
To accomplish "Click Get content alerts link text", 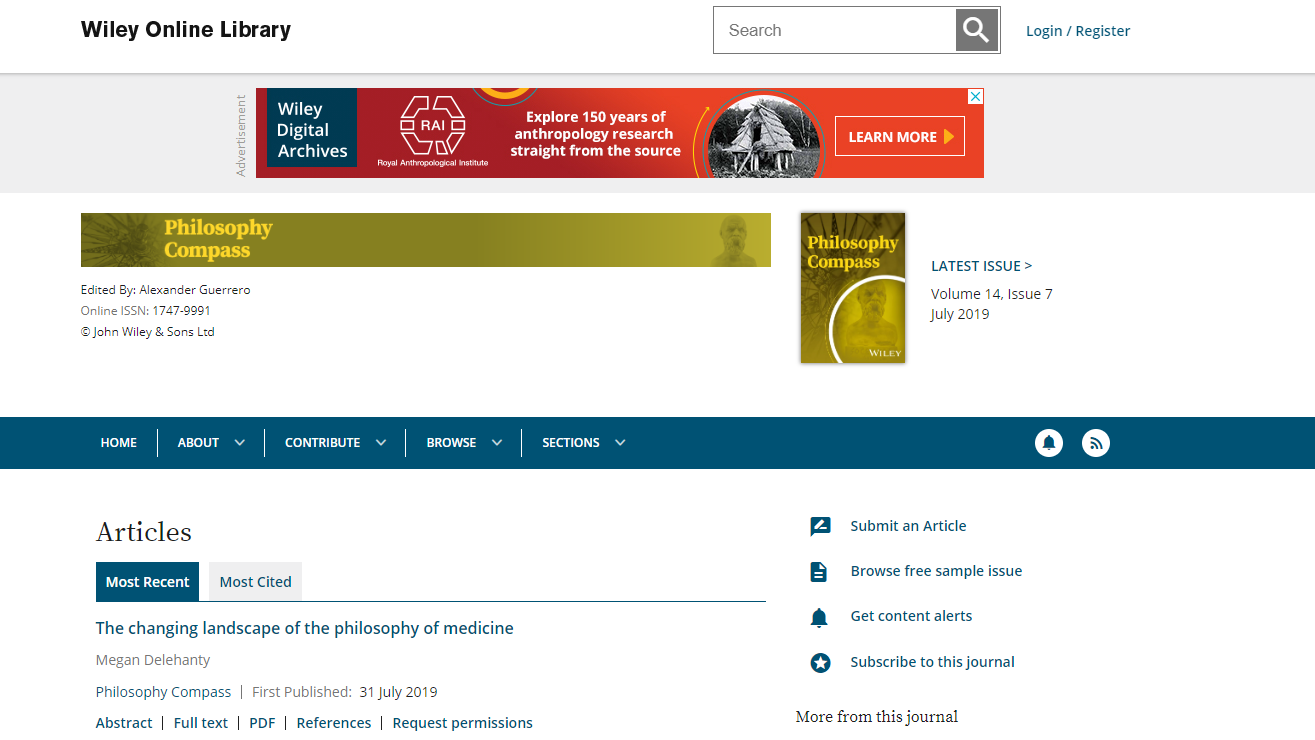I will pos(911,616).
